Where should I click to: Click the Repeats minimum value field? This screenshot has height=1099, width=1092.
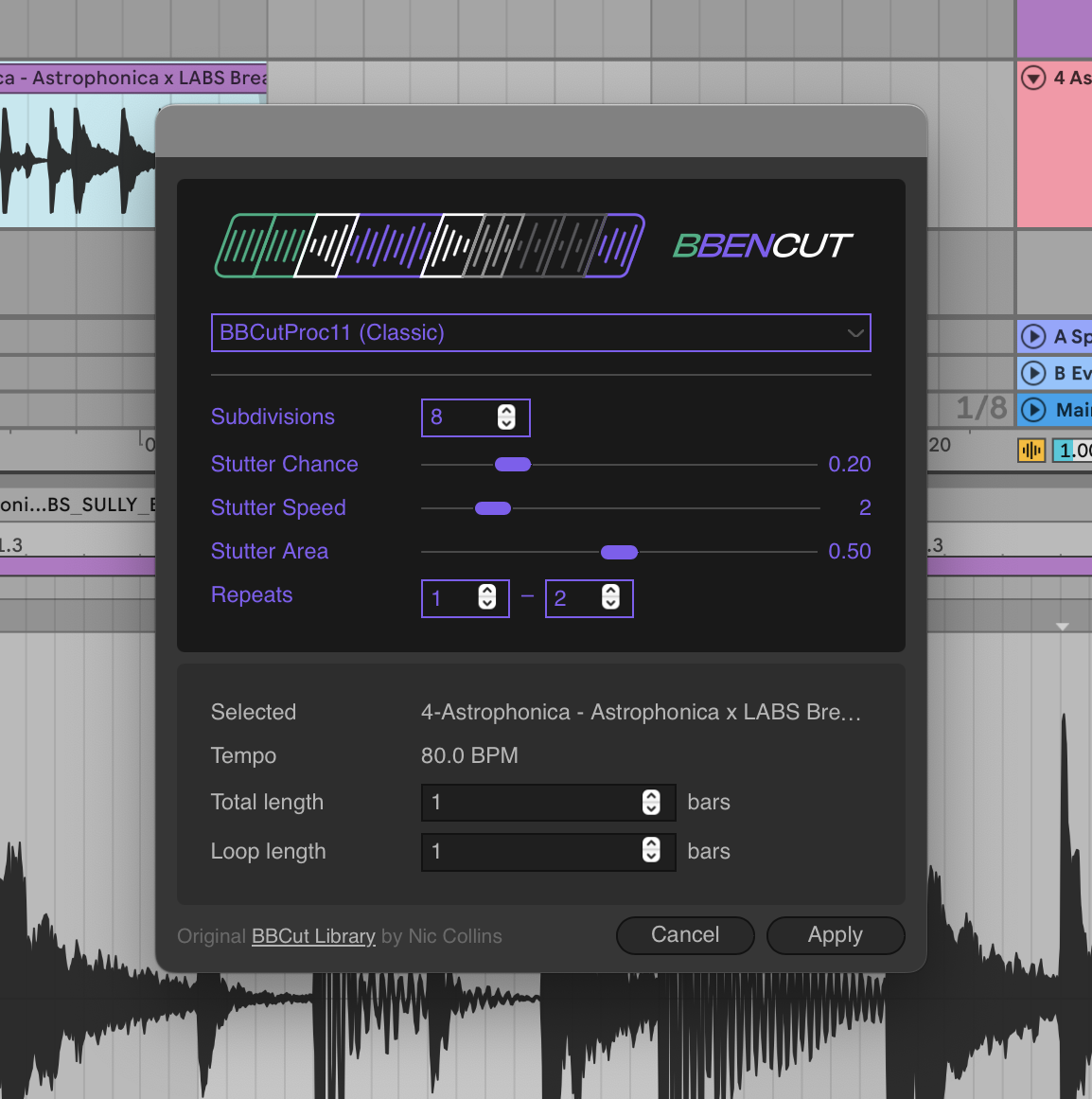click(x=466, y=598)
